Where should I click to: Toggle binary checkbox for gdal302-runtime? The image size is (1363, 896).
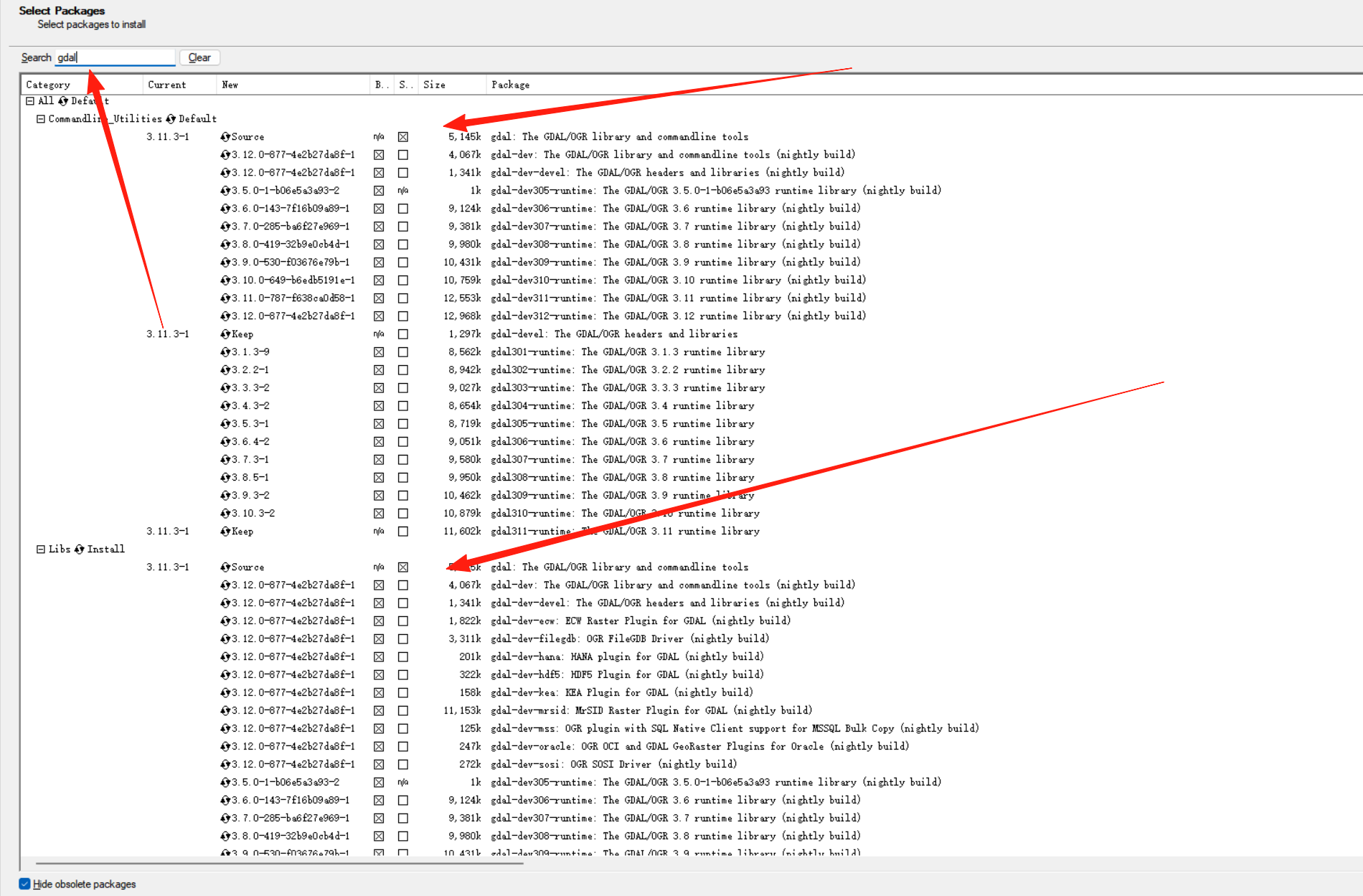click(x=379, y=370)
